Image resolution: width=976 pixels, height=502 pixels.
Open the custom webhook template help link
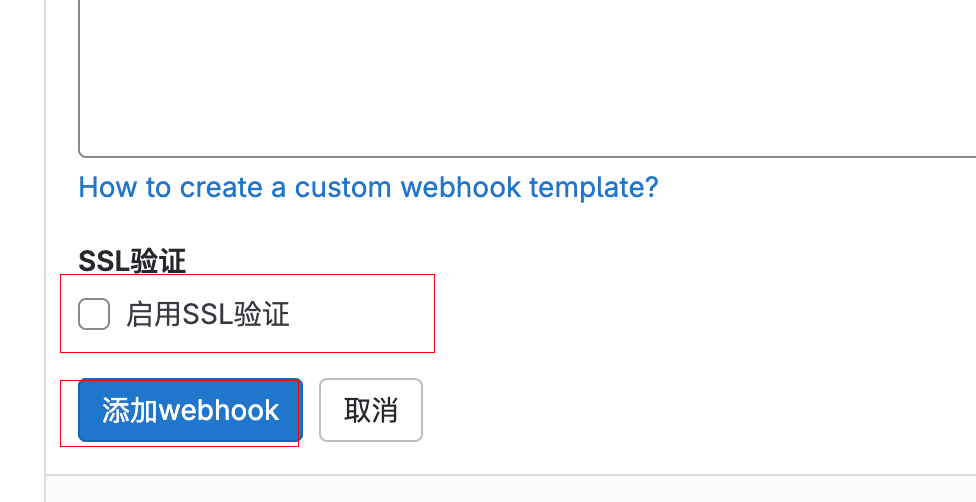click(368, 187)
